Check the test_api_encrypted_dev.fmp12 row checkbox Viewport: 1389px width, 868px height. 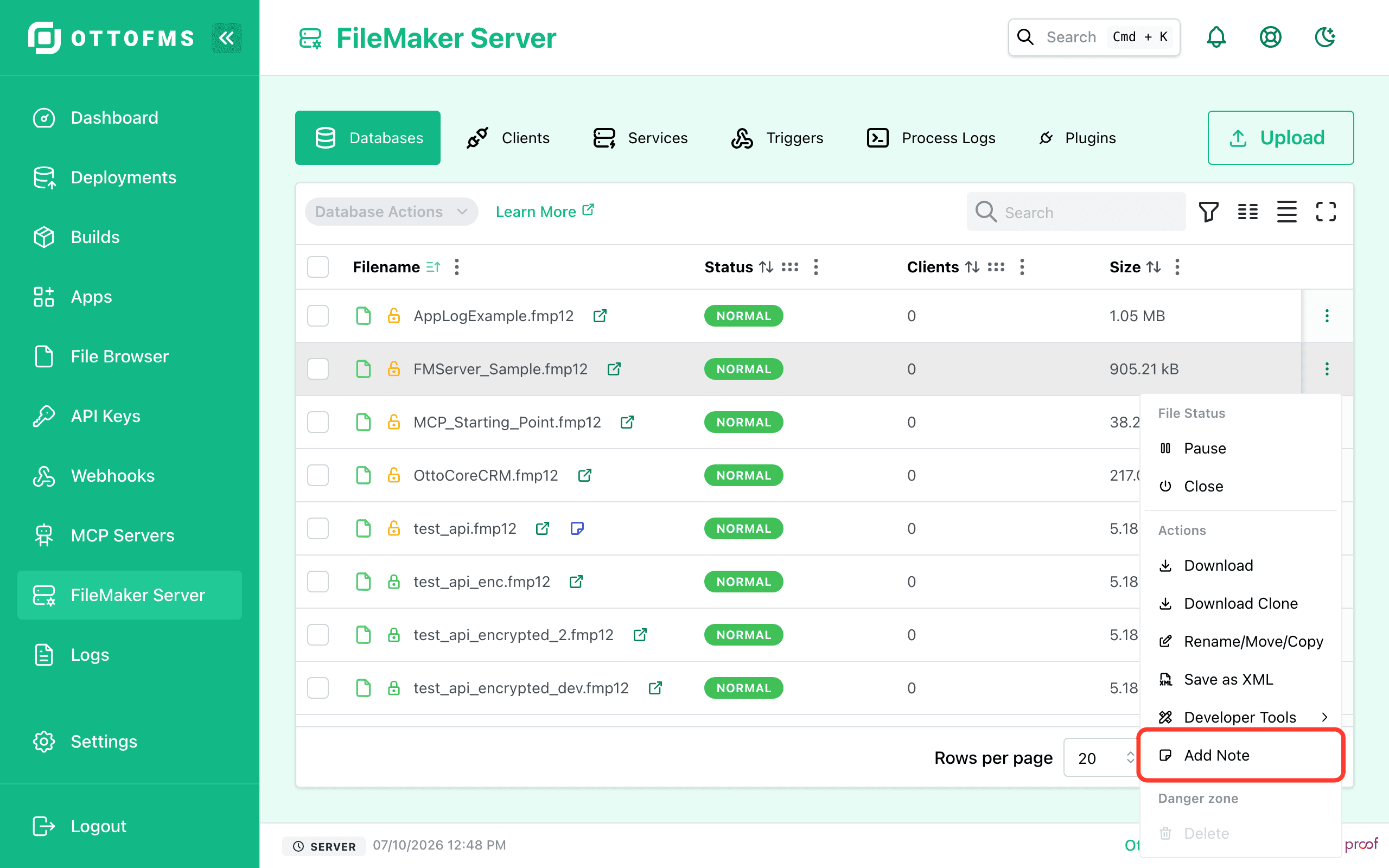click(318, 688)
